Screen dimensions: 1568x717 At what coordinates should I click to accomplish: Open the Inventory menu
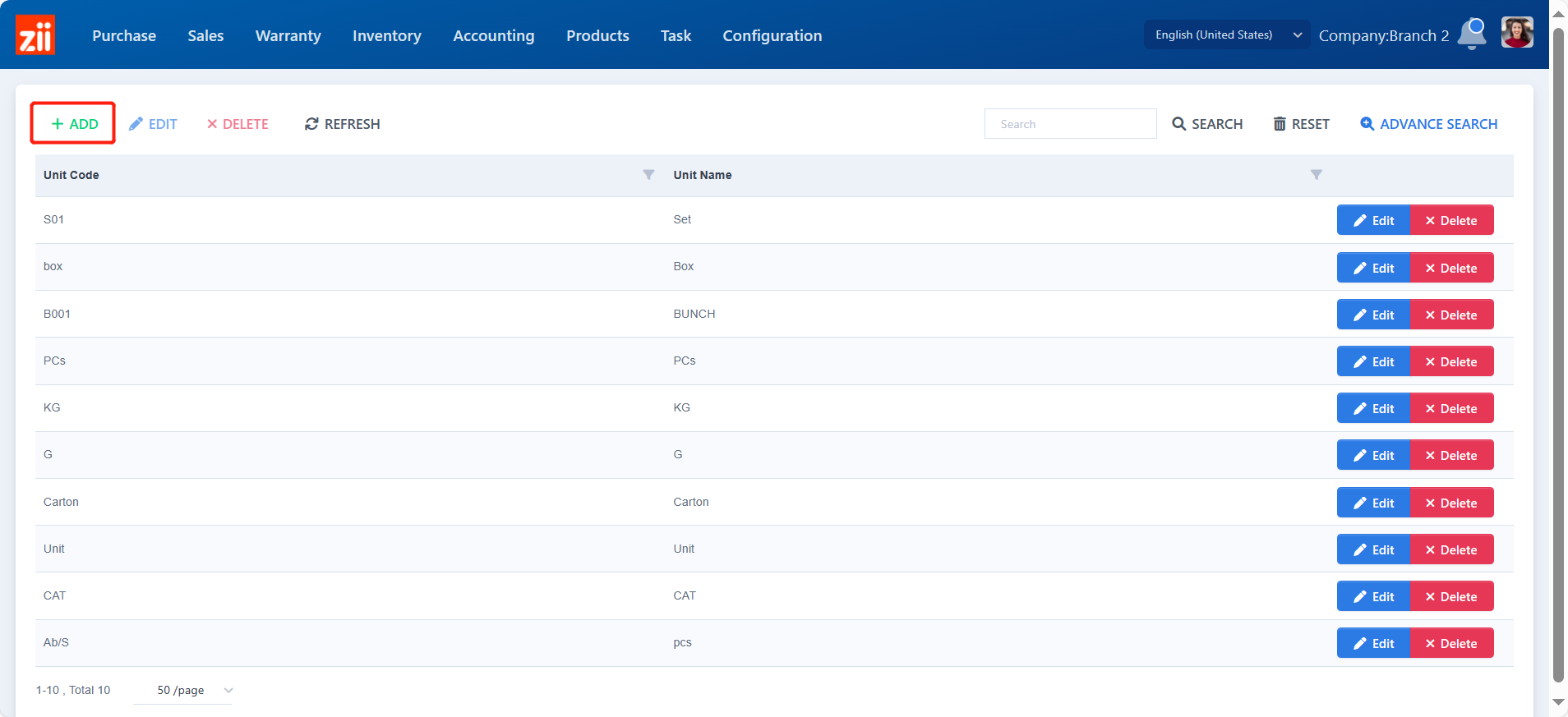tap(386, 35)
